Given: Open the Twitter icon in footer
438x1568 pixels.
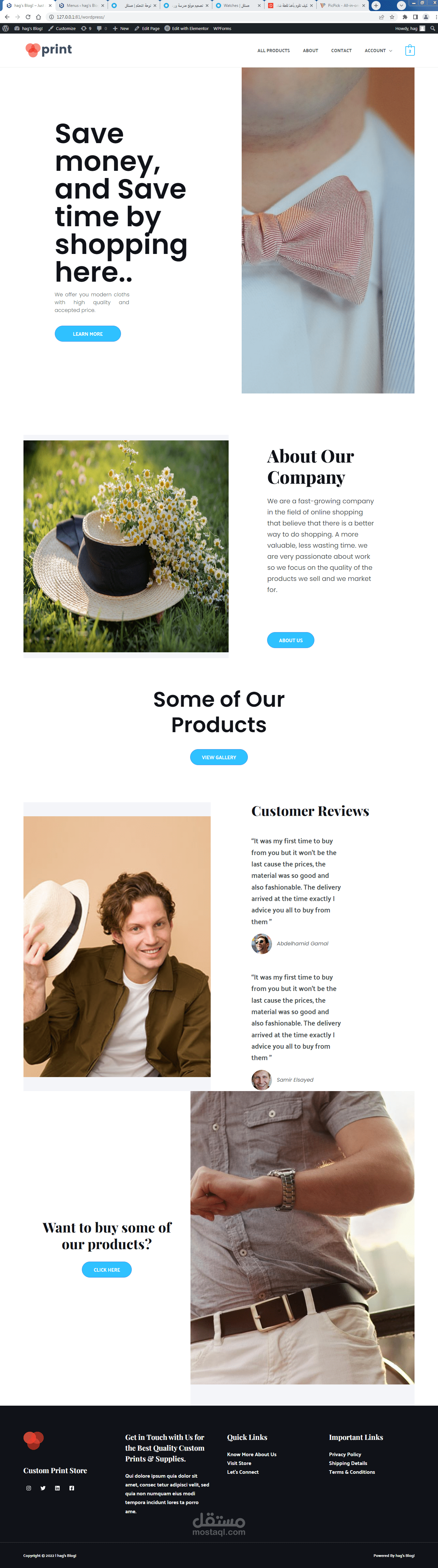Looking at the screenshot, I should (43, 1488).
